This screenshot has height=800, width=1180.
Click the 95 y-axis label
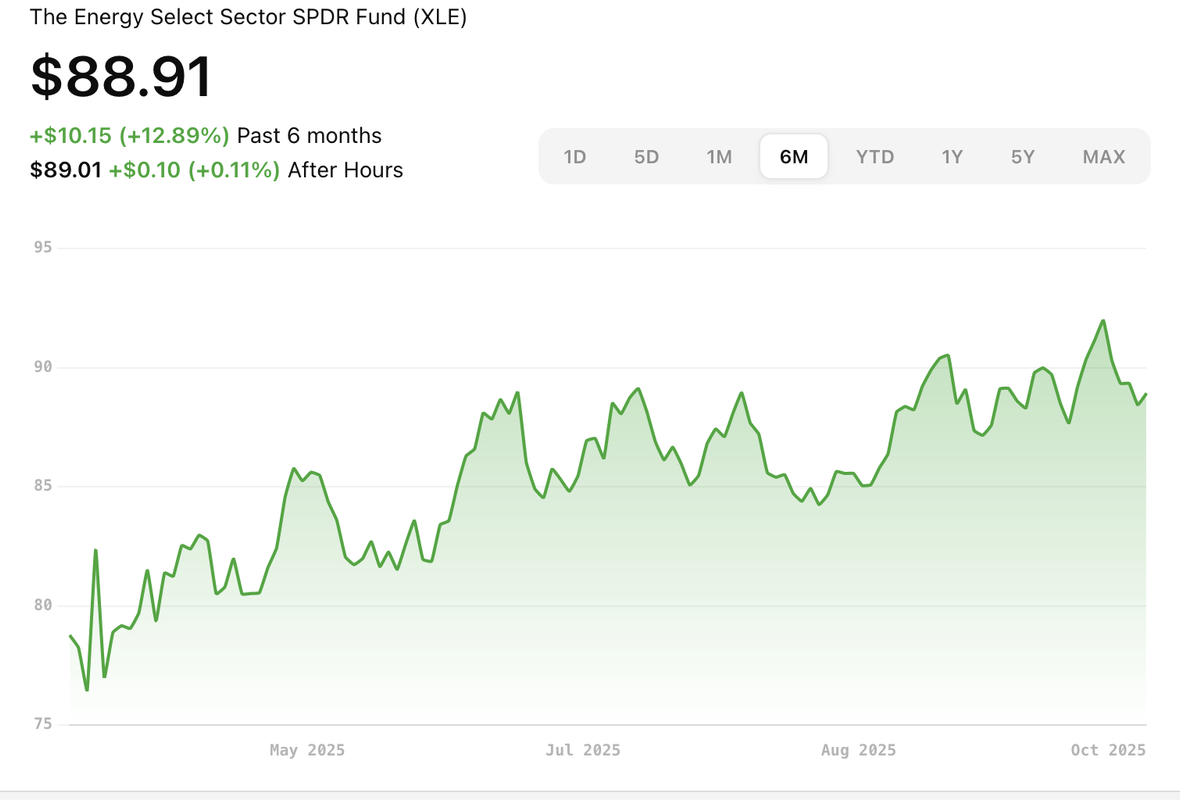coord(43,247)
